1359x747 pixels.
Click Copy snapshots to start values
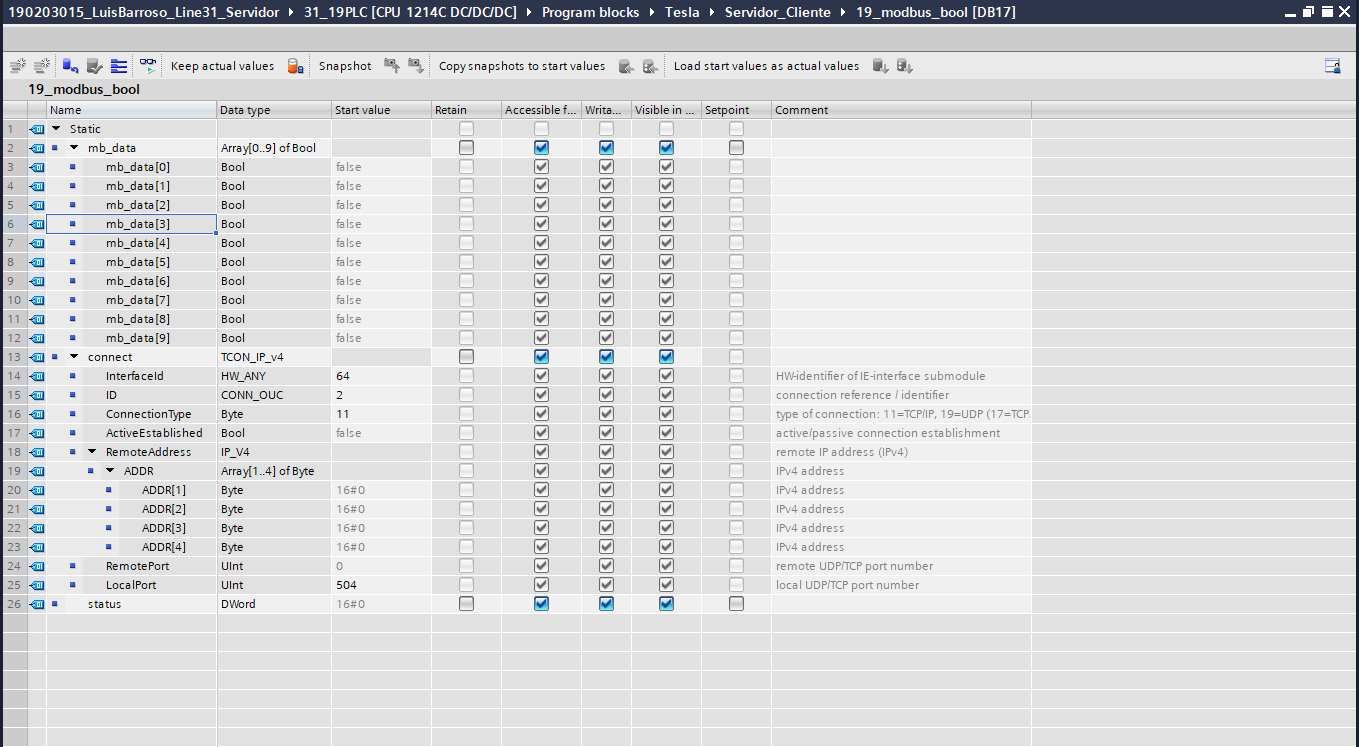(522, 66)
